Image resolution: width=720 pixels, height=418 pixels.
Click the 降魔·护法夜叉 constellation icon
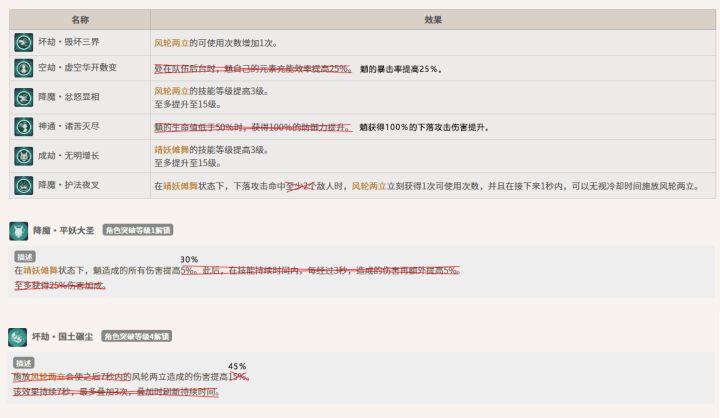coord(23,186)
